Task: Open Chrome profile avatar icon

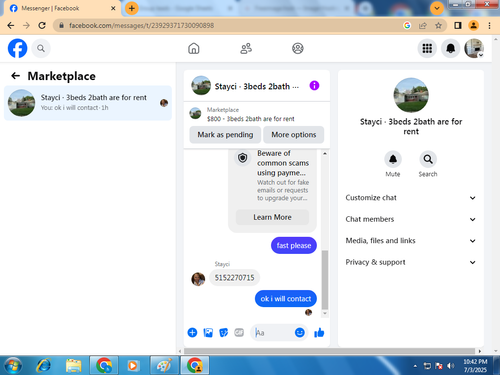Action: click(473, 25)
